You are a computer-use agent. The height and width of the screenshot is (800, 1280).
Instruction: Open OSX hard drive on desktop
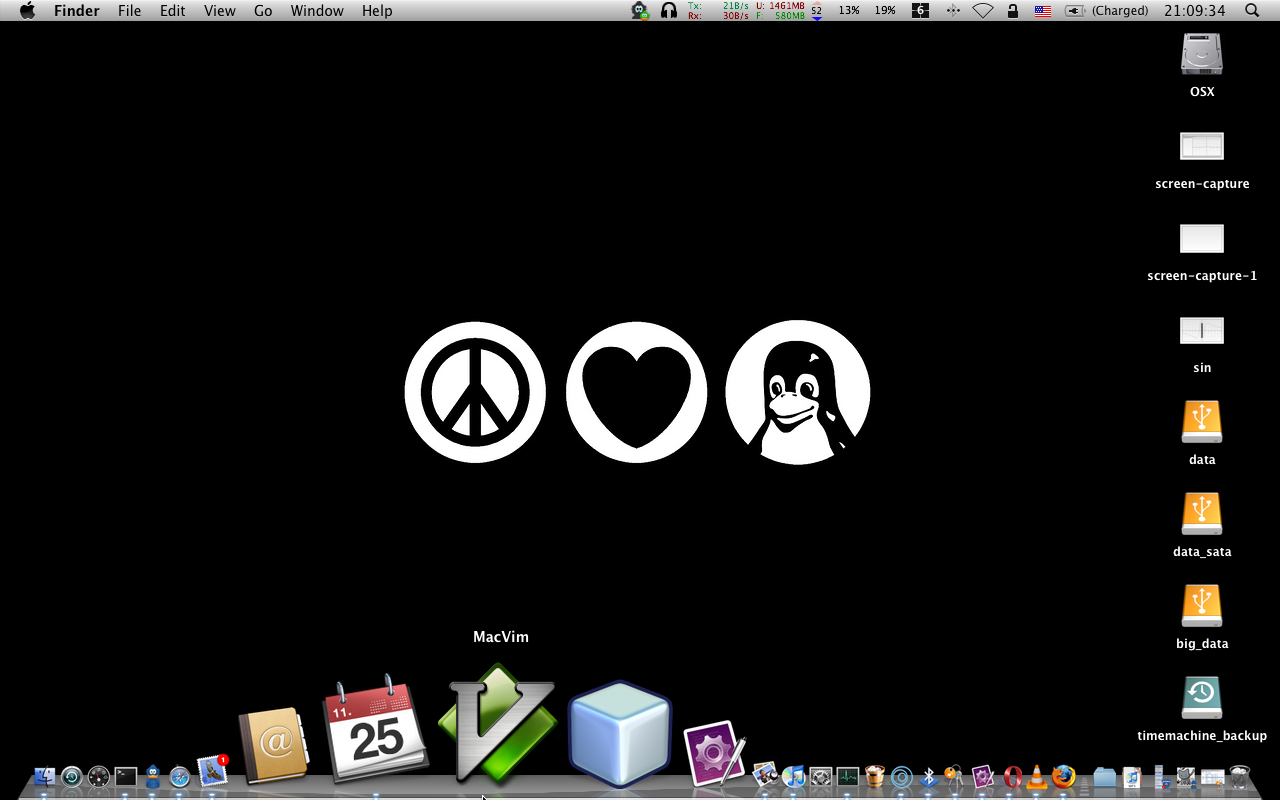coord(1202,54)
